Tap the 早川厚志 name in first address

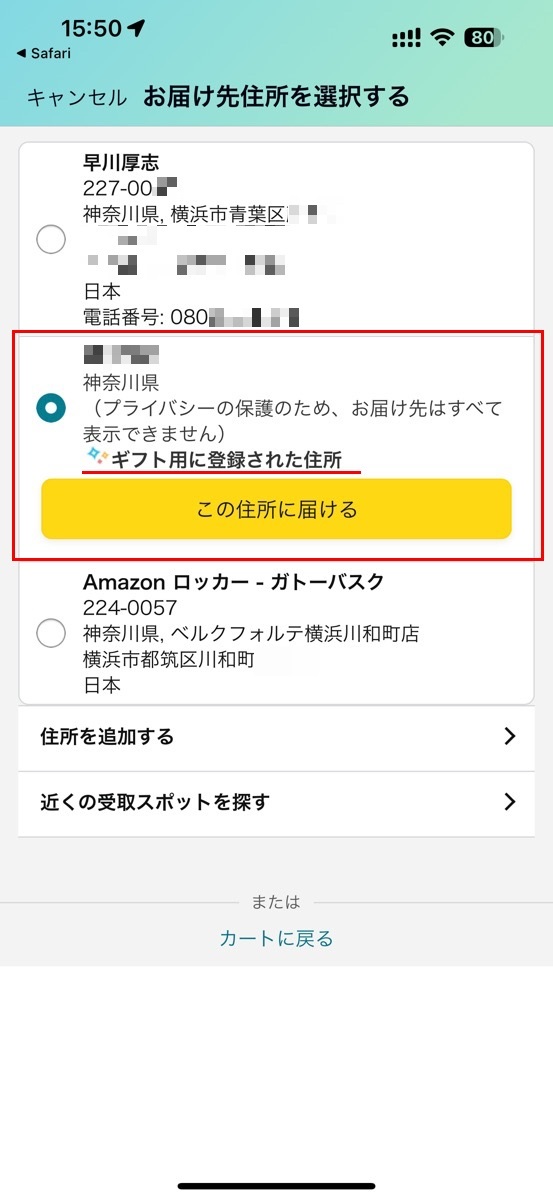(x=121, y=162)
